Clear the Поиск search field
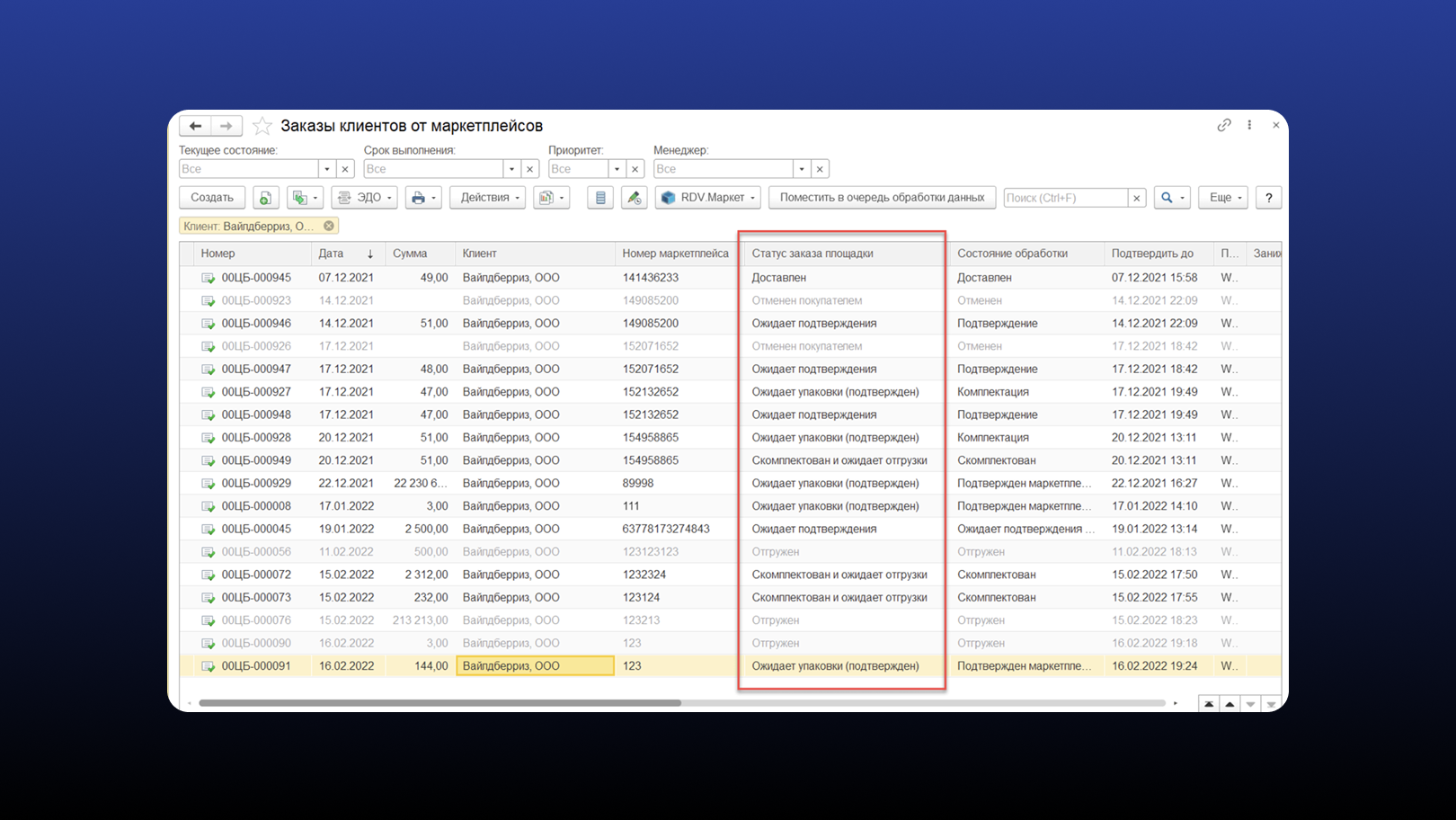1456x820 pixels. [1137, 198]
